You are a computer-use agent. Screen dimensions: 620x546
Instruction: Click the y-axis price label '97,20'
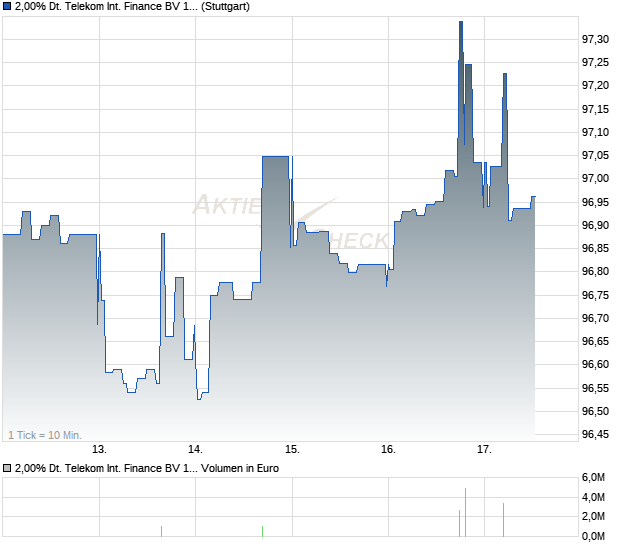pos(595,85)
